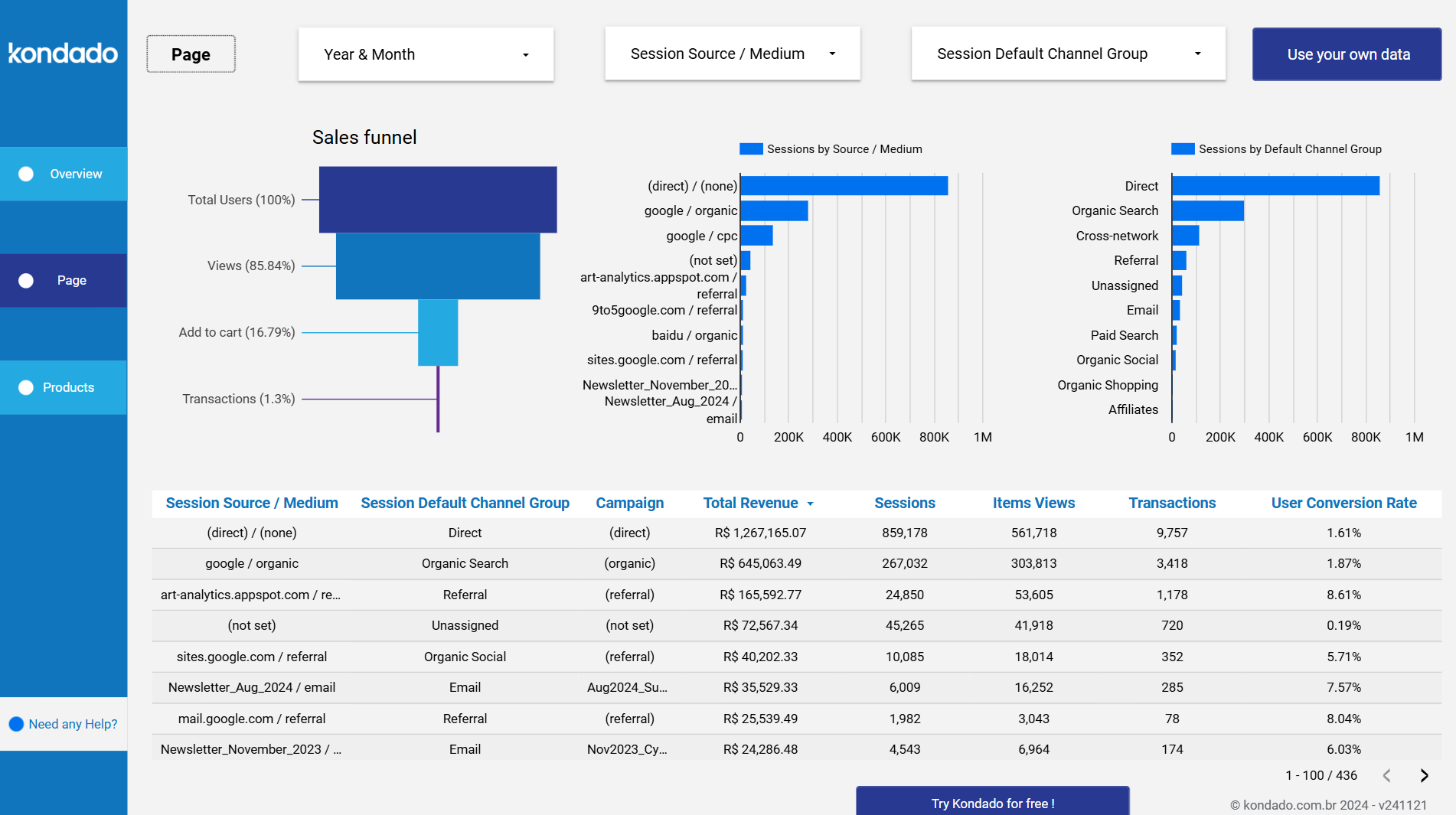Switch to the Overview page
1456x815 pixels.
pos(76,174)
